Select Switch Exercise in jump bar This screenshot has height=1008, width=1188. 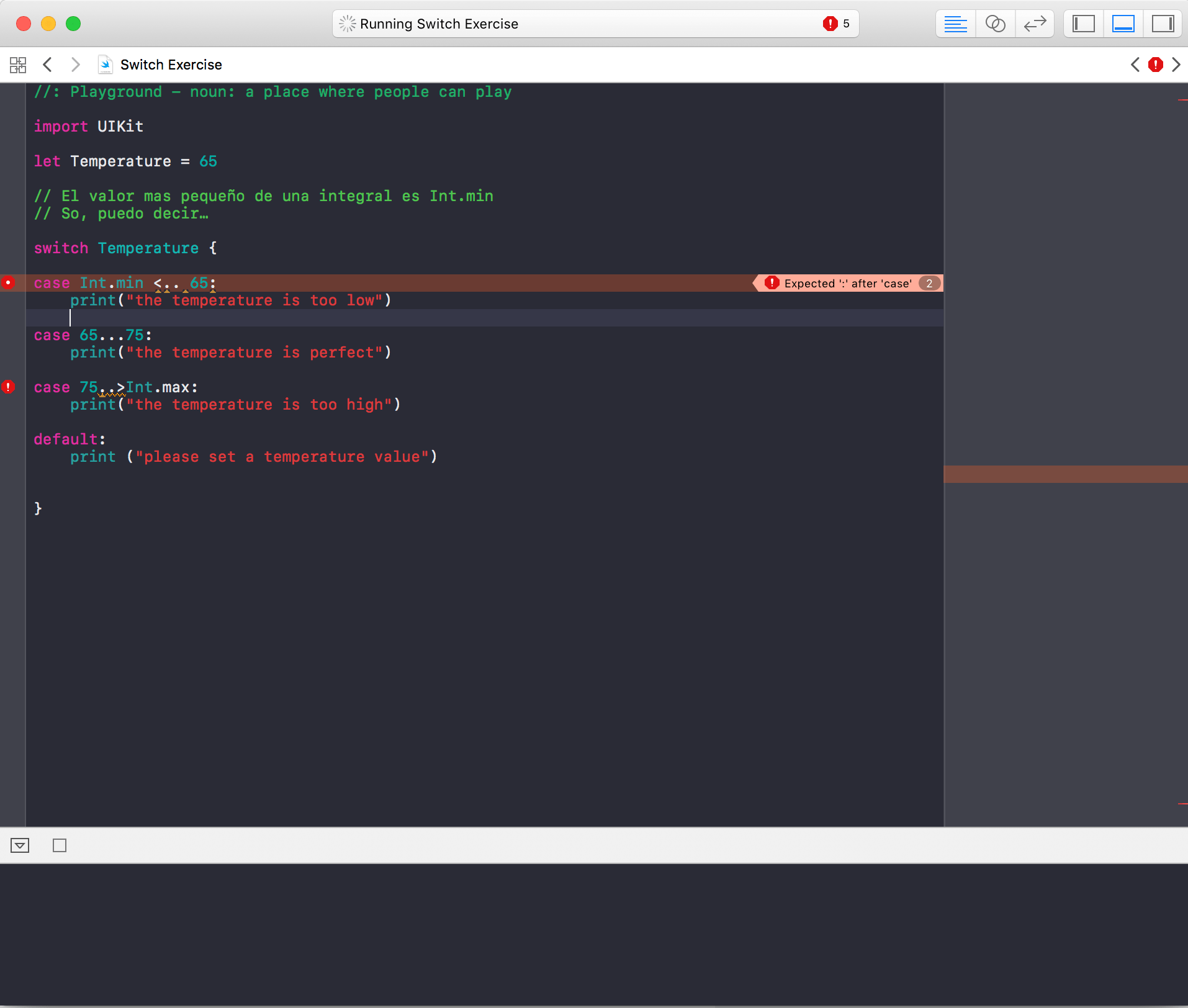171,65
